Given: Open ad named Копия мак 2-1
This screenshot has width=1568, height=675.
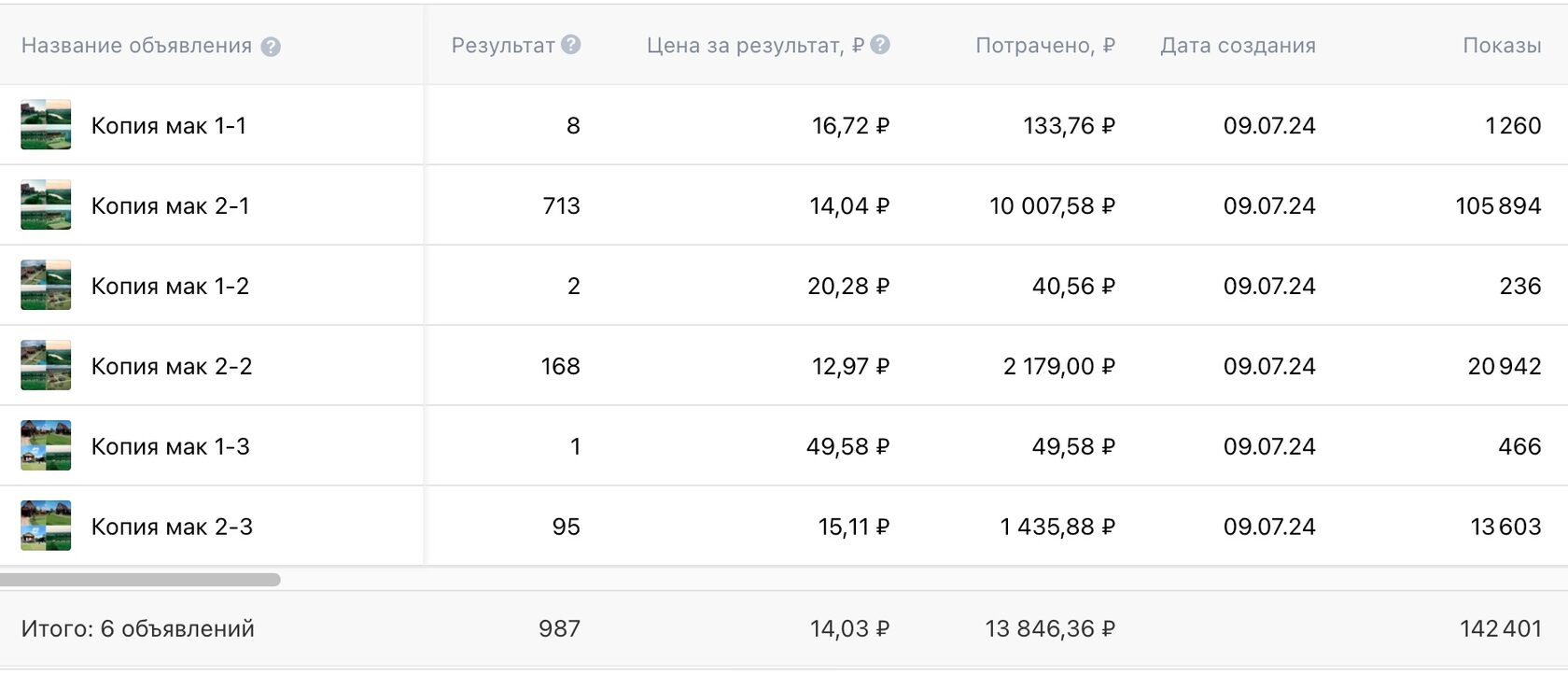Looking at the screenshot, I should [x=171, y=206].
